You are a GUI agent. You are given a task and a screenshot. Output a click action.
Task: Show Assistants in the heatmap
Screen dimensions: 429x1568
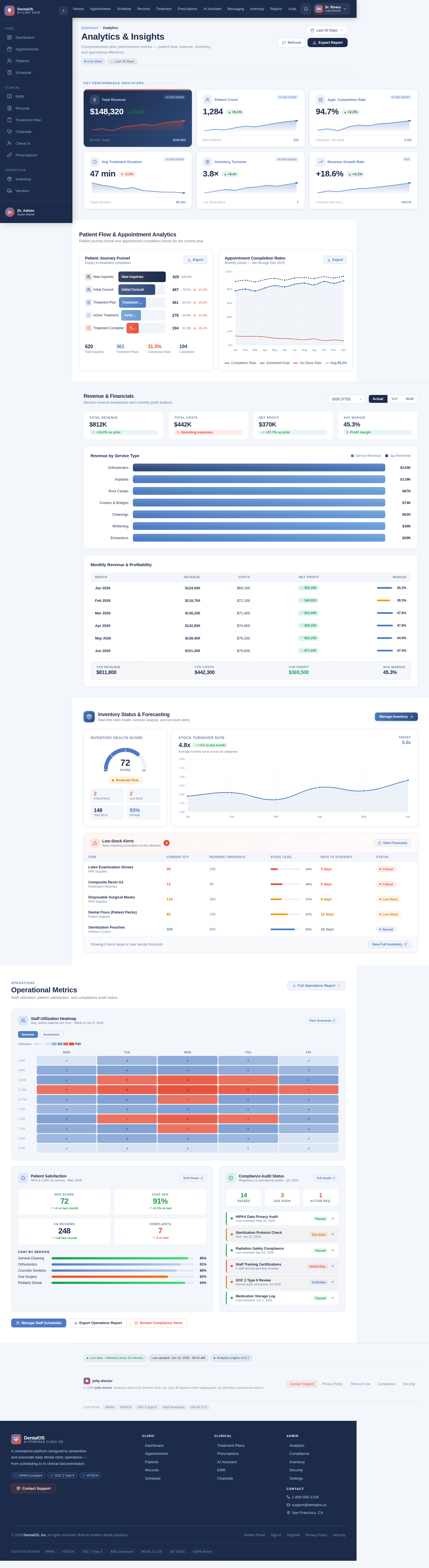(x=51, y=1034)
